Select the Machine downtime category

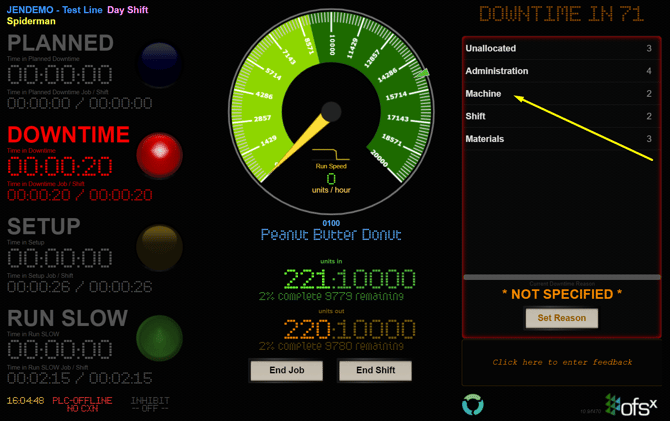[x=561, y=94]
